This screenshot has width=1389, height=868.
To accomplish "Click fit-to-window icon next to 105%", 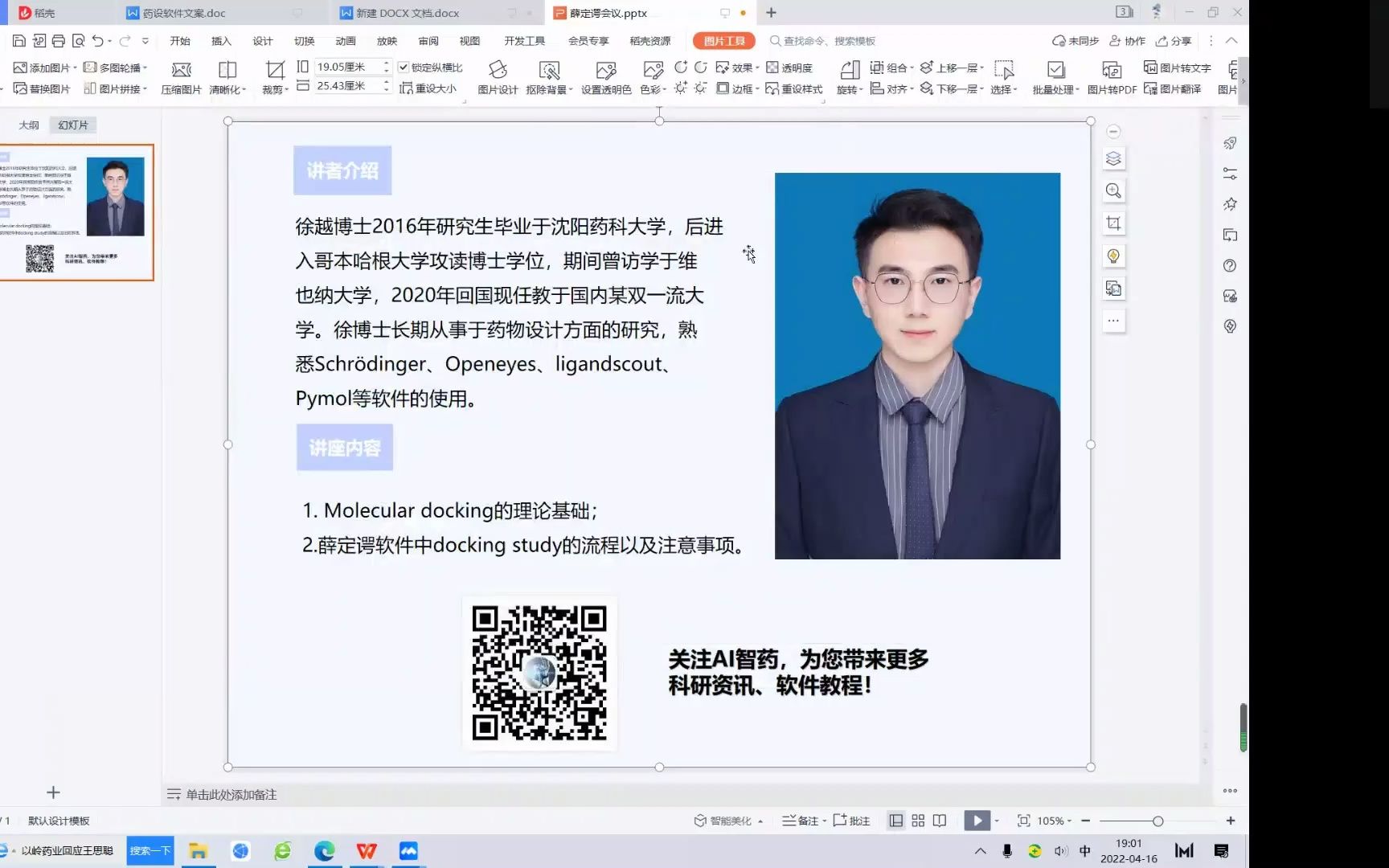I will 1023,821.
